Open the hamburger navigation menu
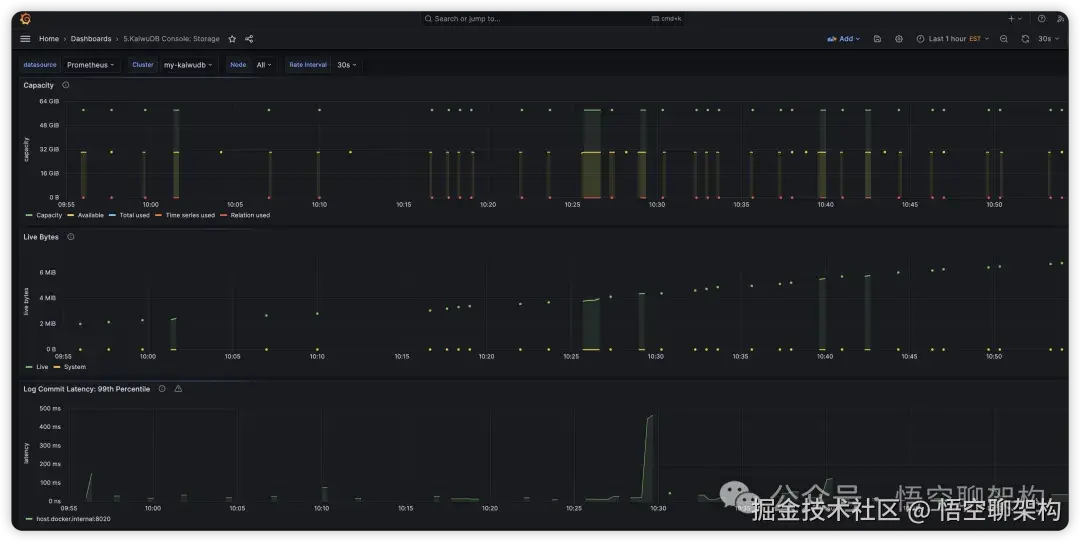 (x=25, y=39)
